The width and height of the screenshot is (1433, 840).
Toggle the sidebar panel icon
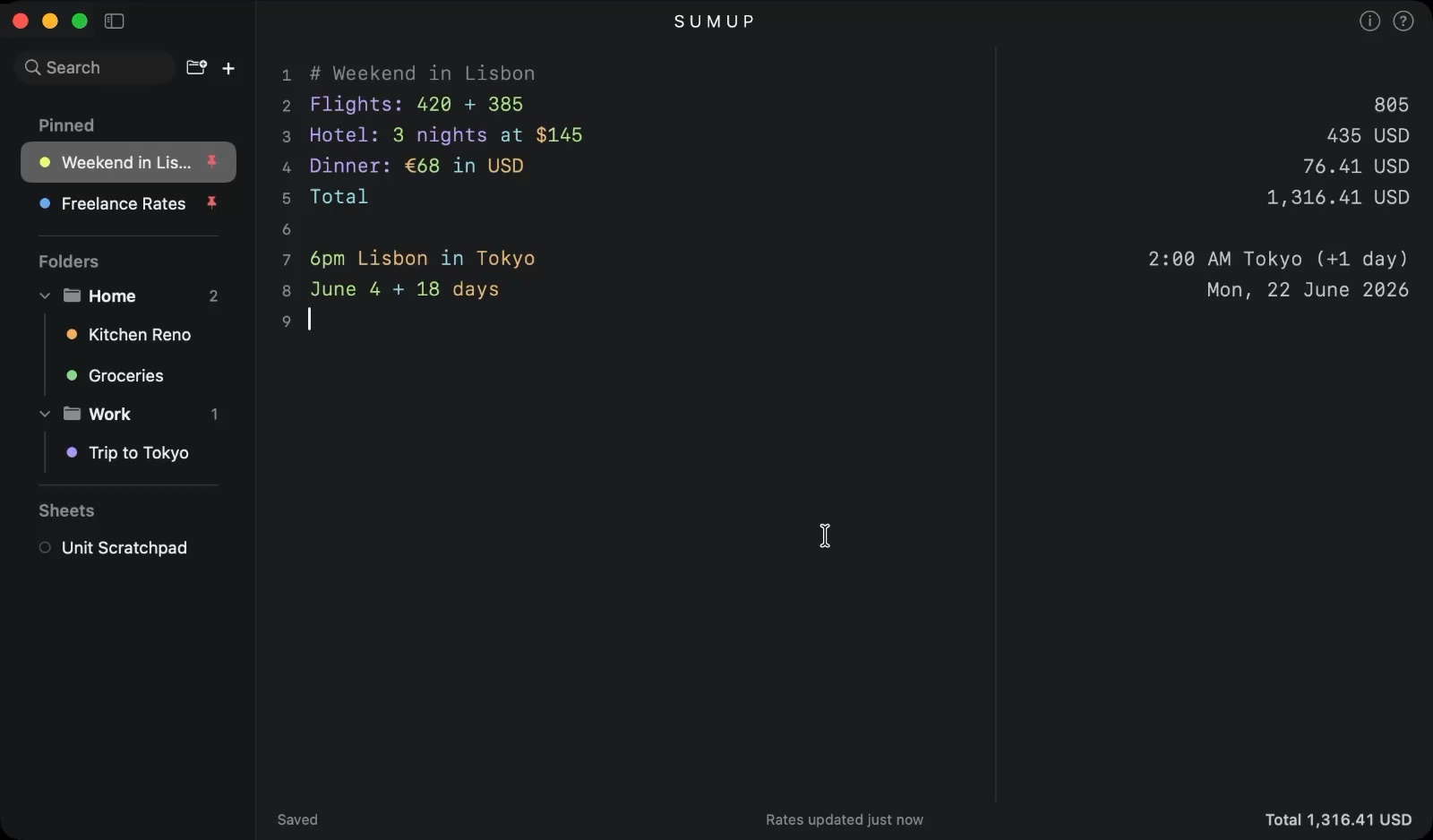(114, 21)
